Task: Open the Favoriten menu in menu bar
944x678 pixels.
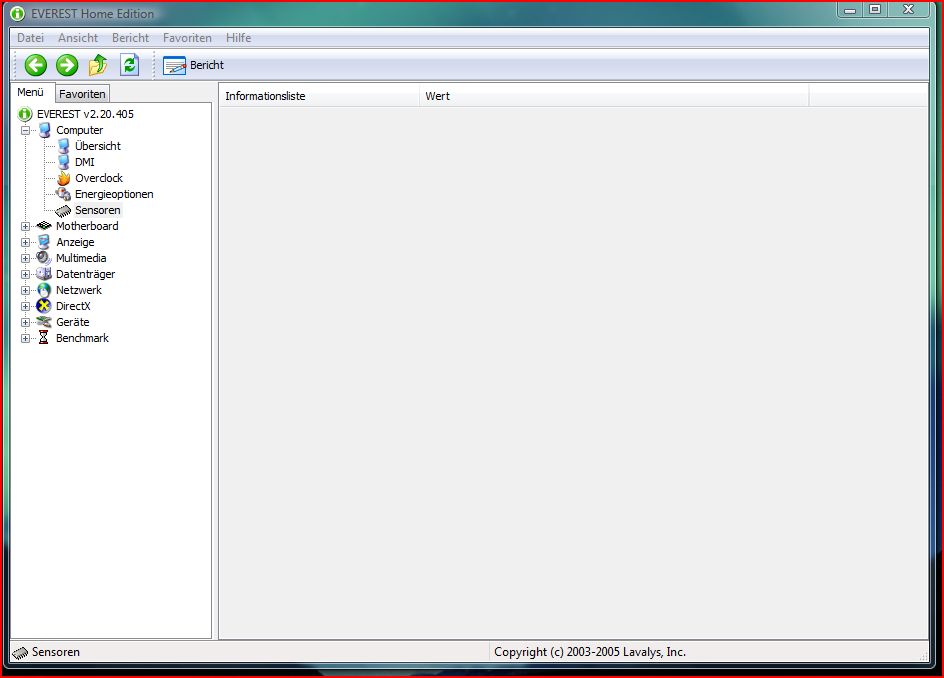Action: coord(187,37)
